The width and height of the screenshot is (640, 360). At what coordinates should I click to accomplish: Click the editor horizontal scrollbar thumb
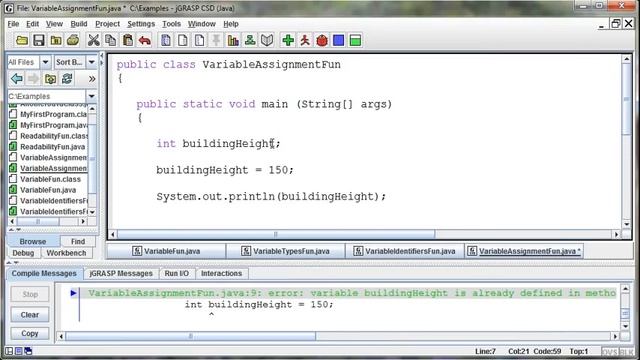(276, 234)
